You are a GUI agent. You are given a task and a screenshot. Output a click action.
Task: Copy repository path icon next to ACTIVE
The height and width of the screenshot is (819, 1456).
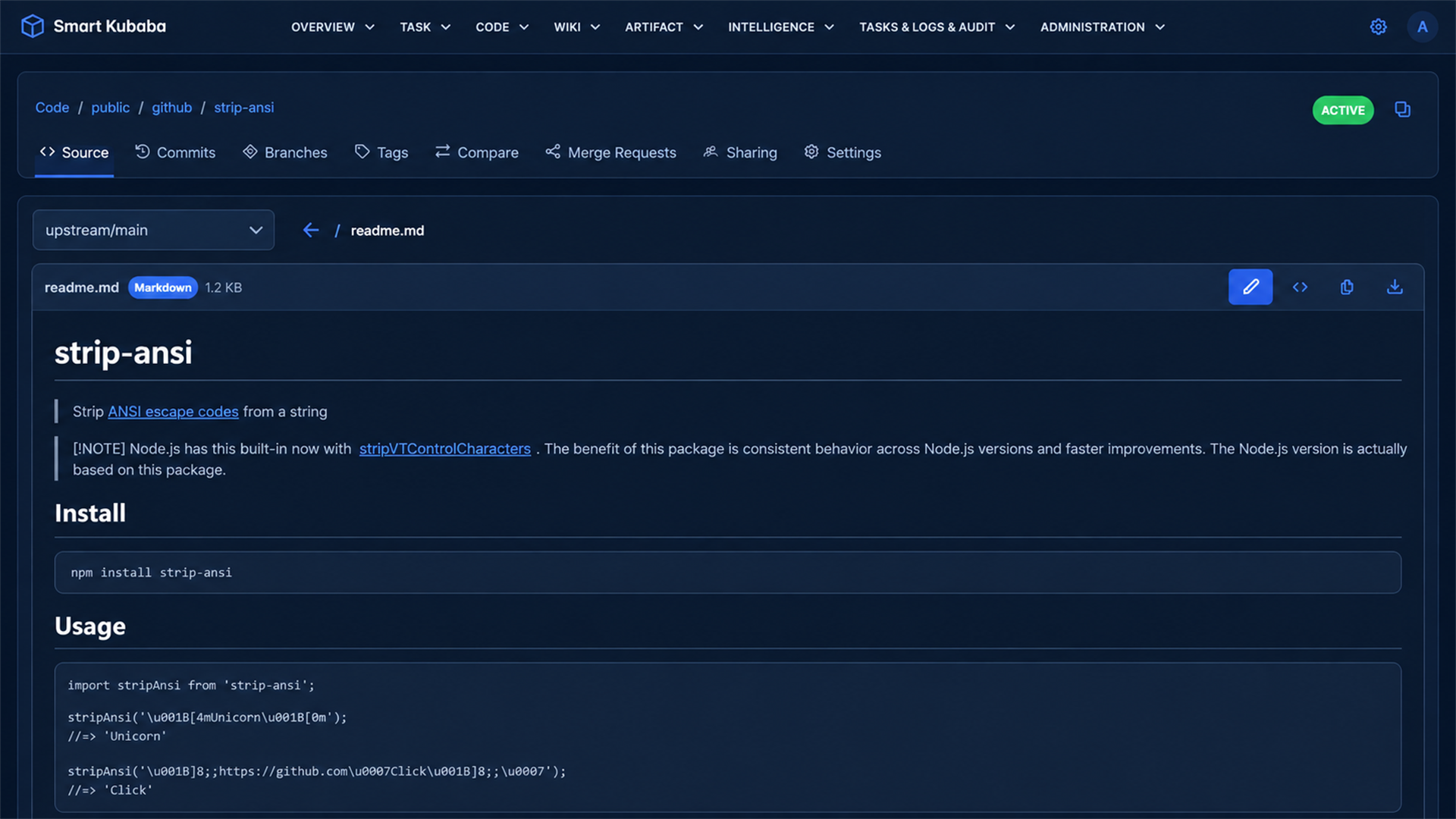(x=1402, y=110)
